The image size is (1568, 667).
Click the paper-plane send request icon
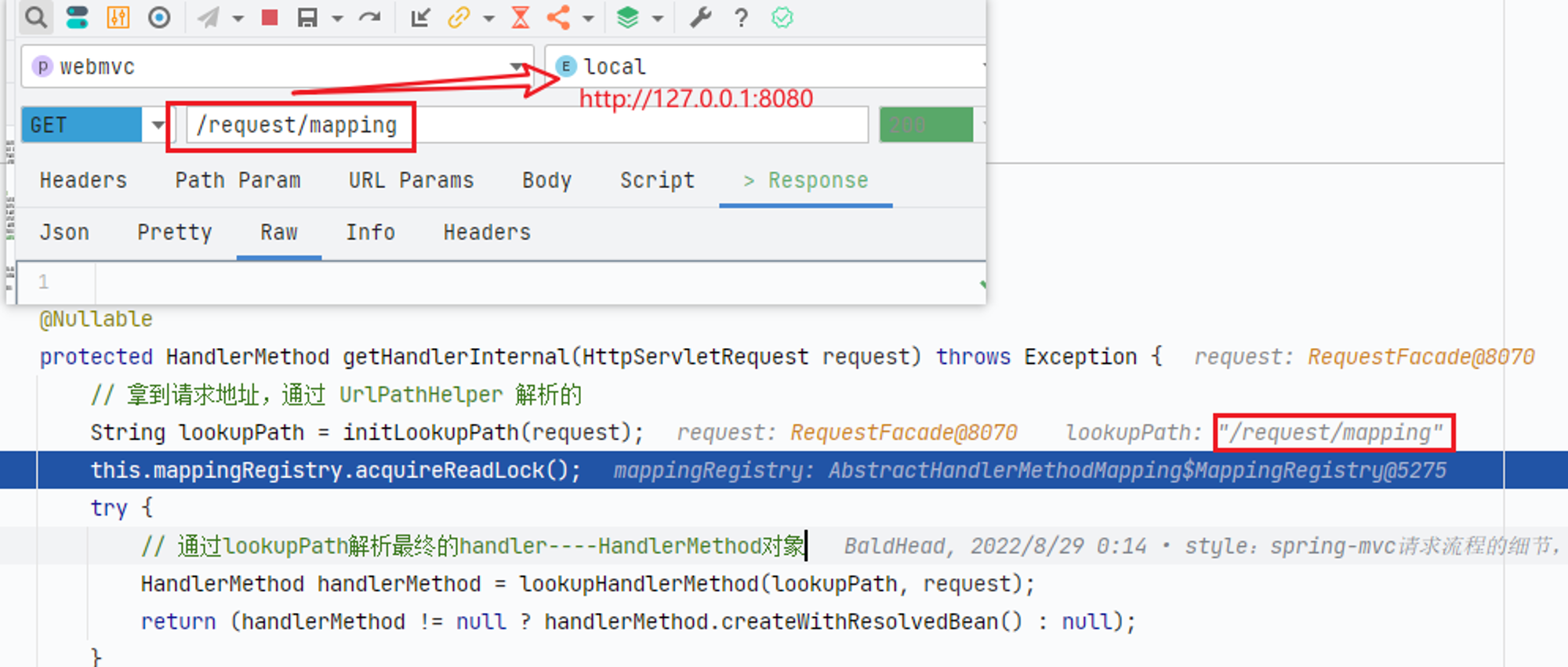pos(208,17)
